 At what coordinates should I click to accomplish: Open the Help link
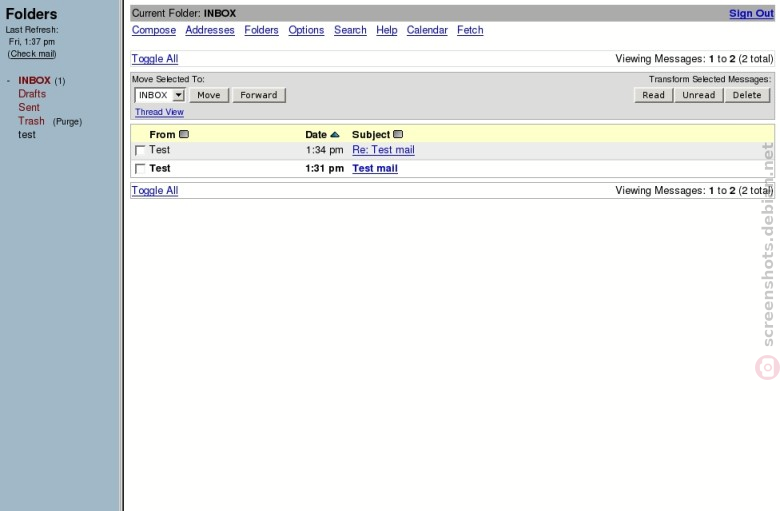click(387, 30)
